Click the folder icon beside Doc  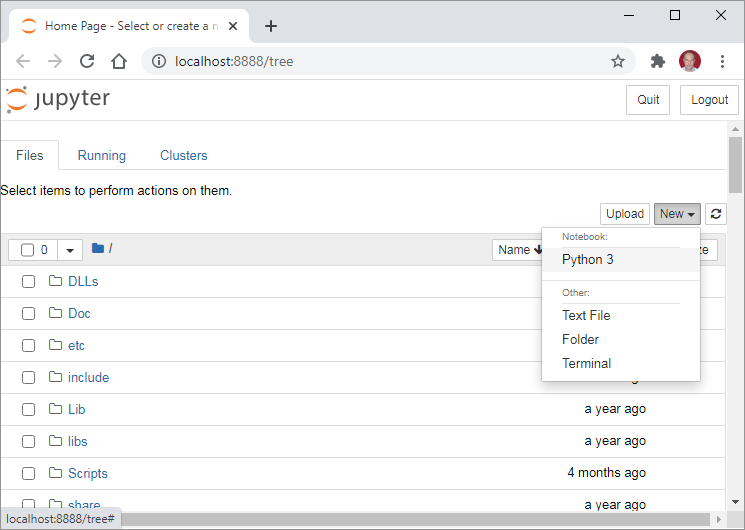[x=56, y=313]
